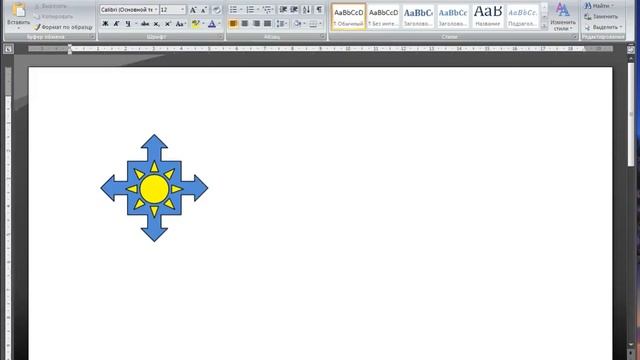The width and height of the screenshot is (640, 360).
Task: Open the Paste (Вставить) dropdown arrow
Action: point(18,28)
